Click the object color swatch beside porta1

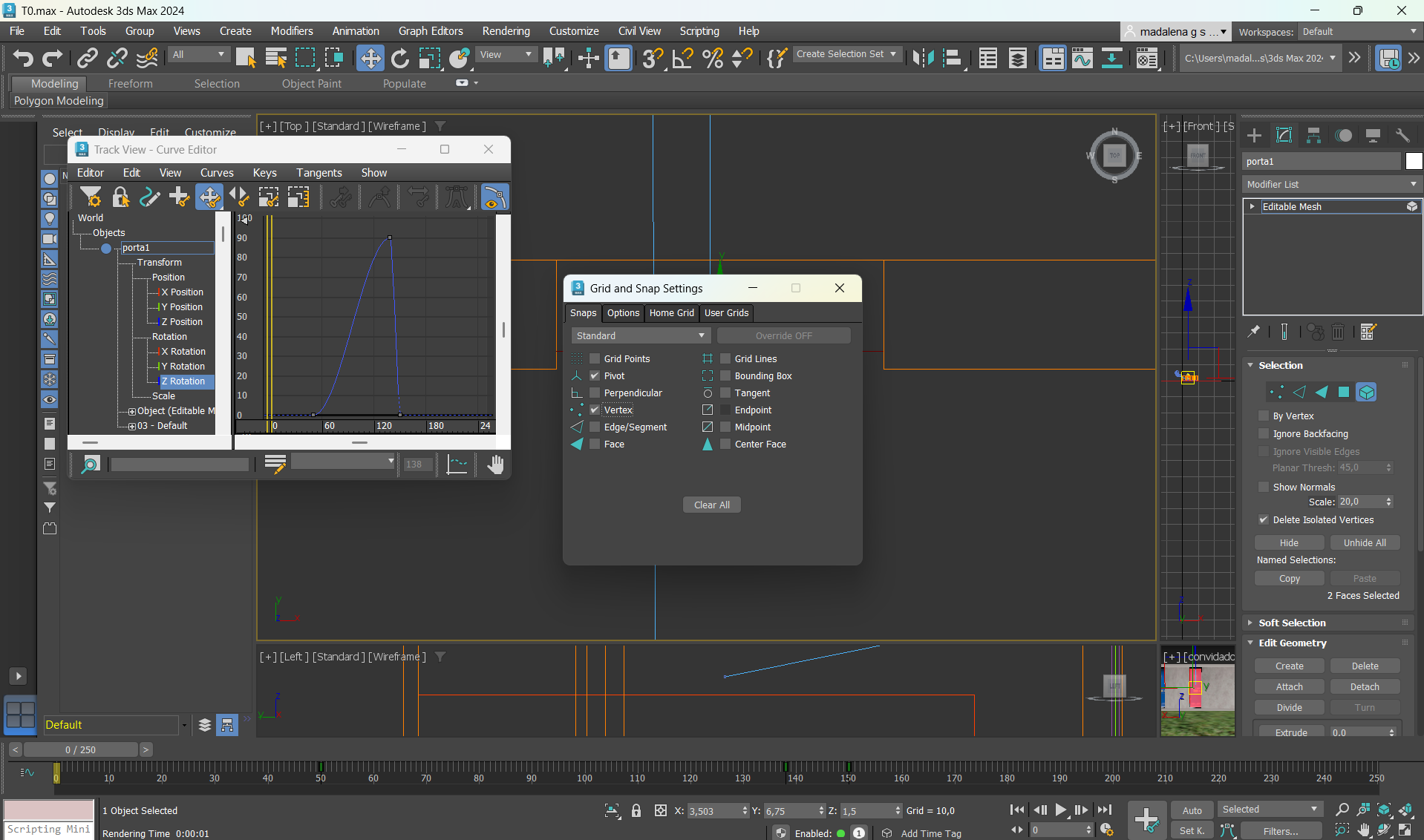point(1413,162)
